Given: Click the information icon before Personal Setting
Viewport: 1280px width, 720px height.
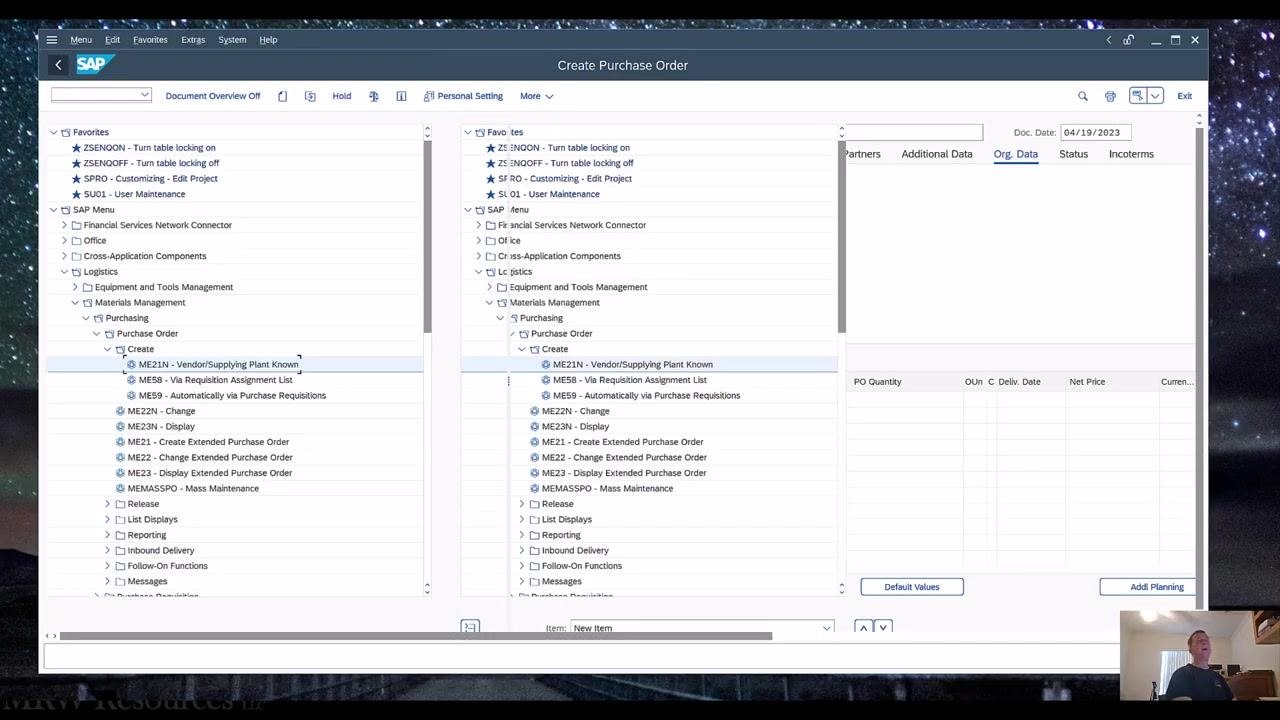Looking at the screenshot, I should (401, 96).
